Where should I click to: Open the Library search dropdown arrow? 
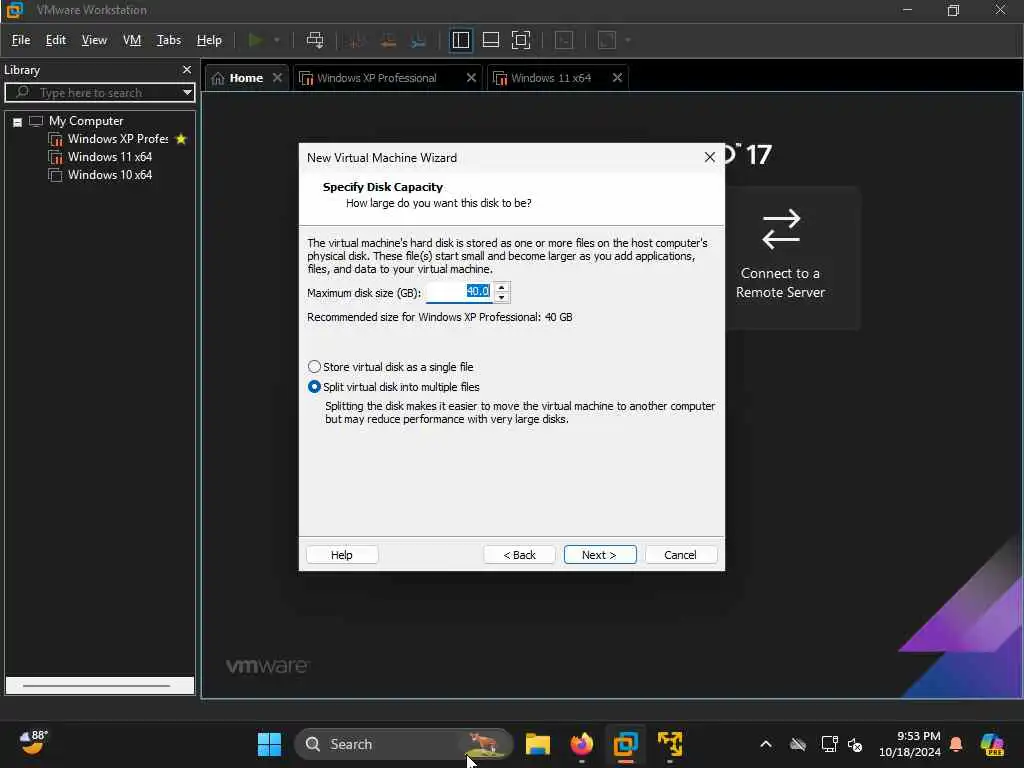tap(187, 93)
